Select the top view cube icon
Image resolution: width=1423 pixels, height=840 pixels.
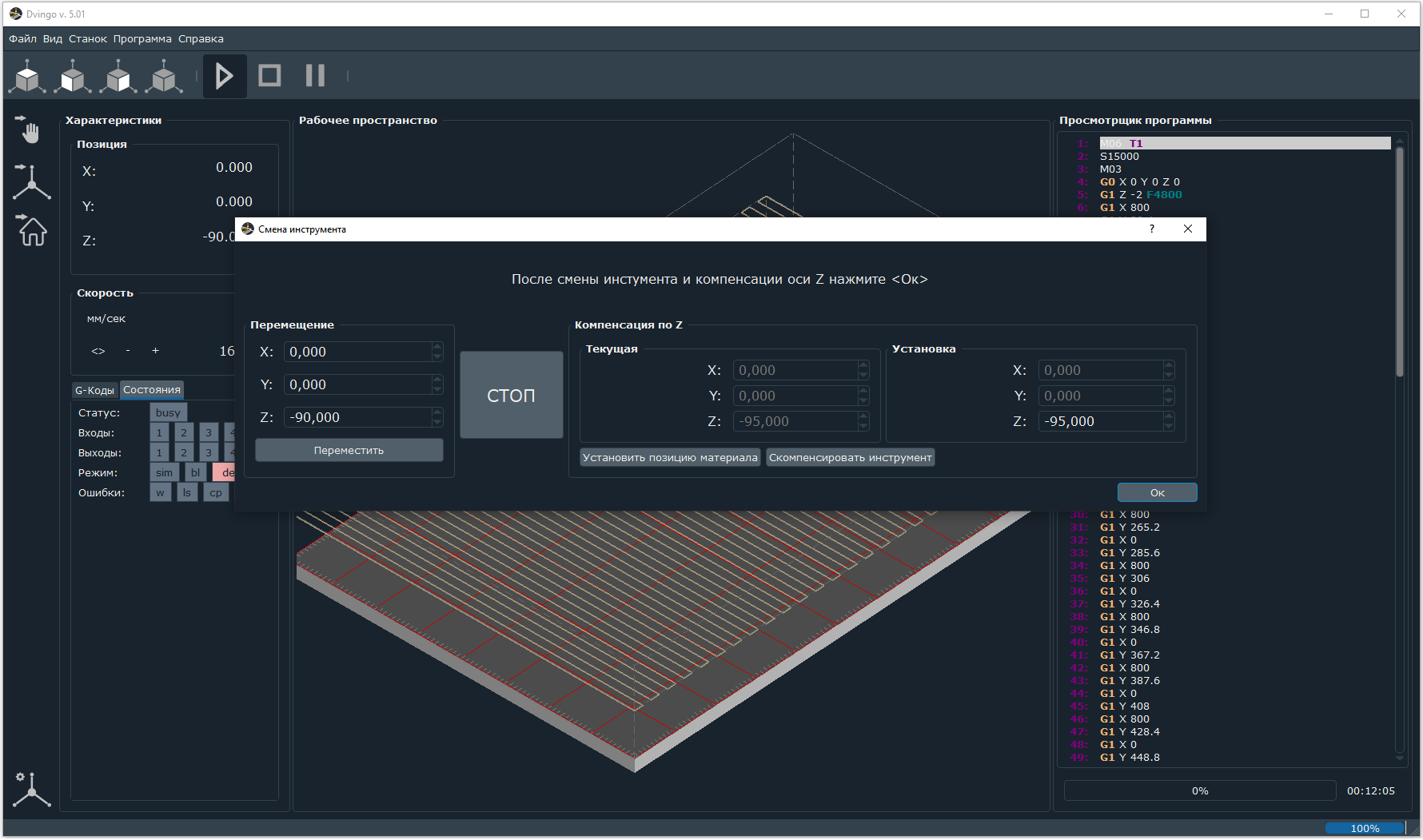[x=28, y=78]
